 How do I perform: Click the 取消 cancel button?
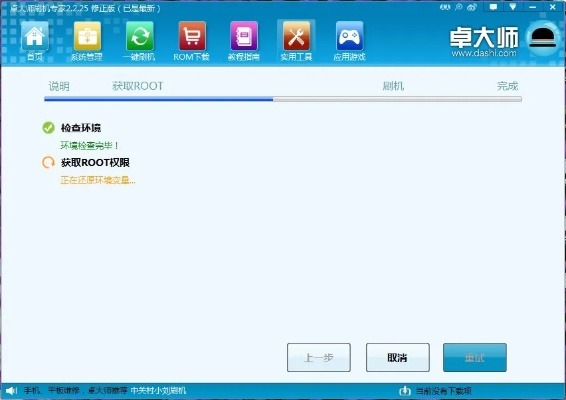[x=398, y=357]
